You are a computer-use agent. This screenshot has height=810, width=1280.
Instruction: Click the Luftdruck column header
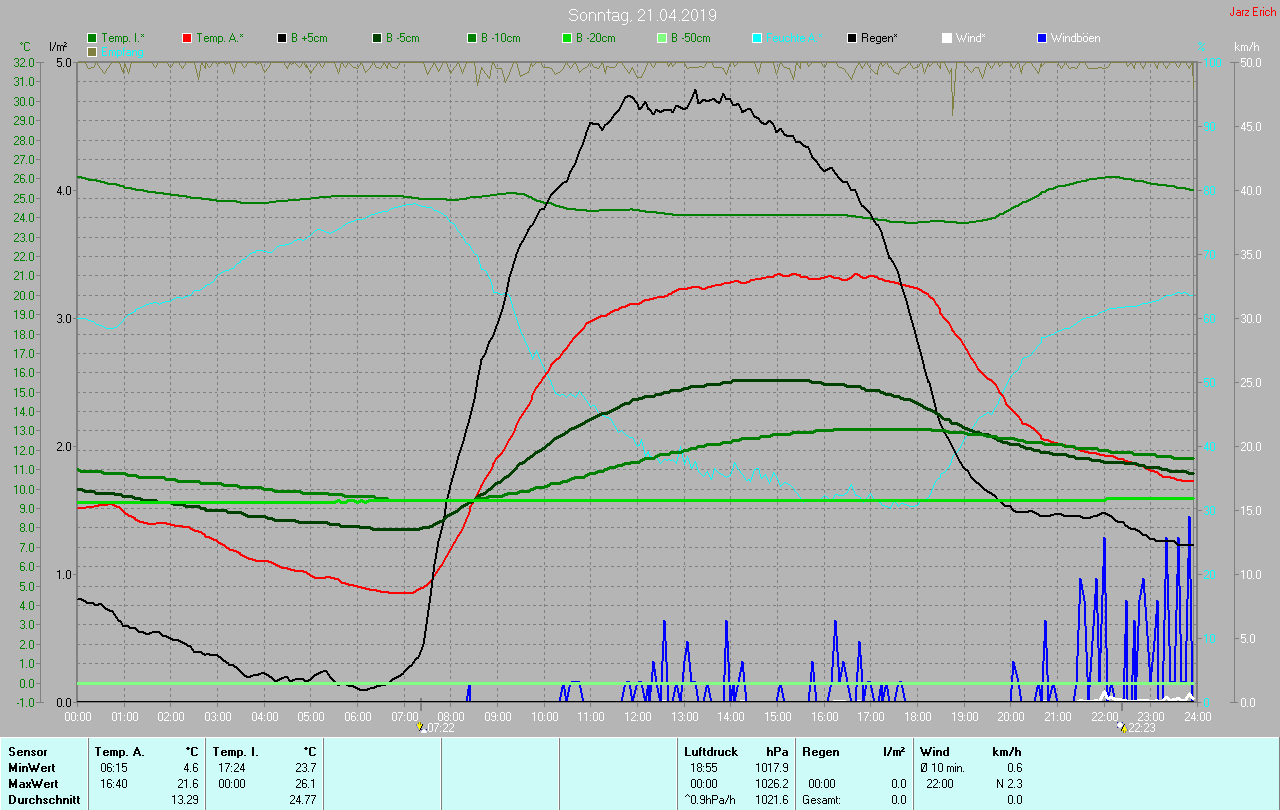coord(709,752)
